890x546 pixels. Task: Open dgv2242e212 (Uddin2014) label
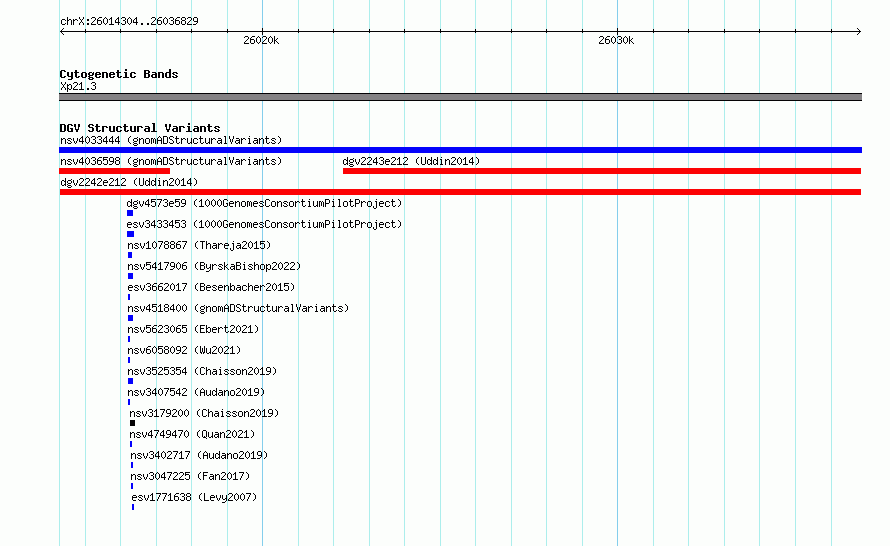pos(129,182)
